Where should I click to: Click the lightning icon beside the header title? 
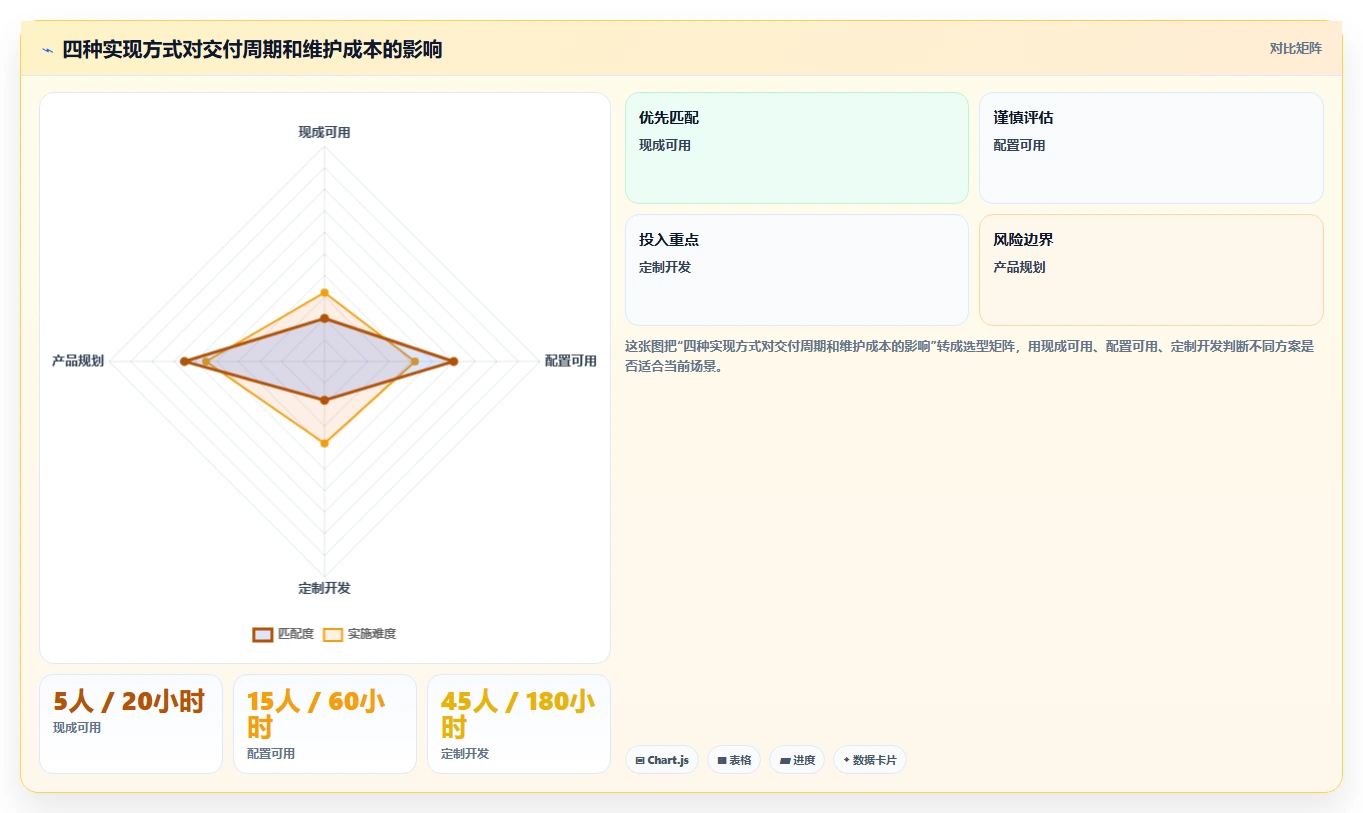(47, 49)
